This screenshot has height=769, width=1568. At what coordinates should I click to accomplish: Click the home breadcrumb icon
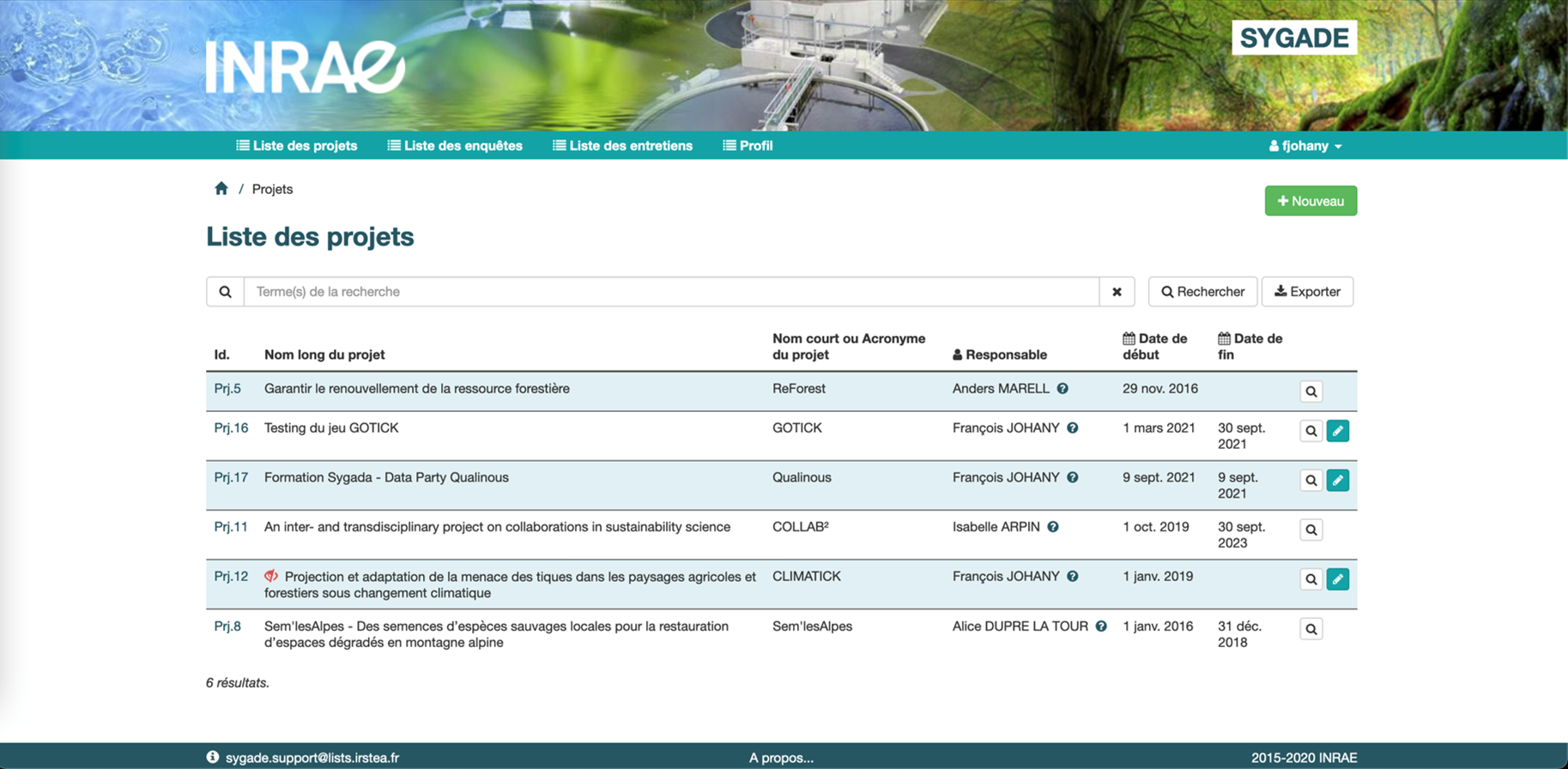221,189
